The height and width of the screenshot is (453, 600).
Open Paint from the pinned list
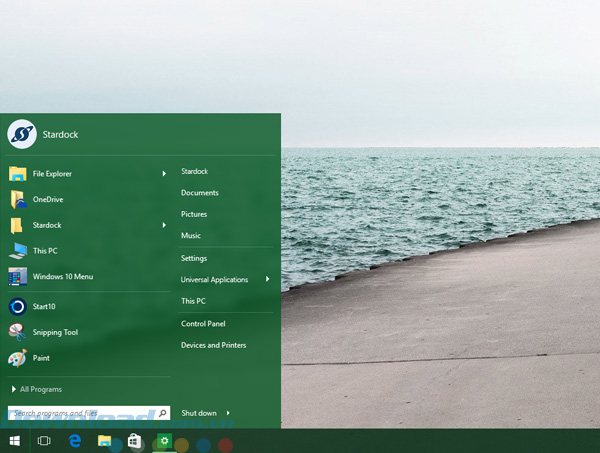pos(18,358)
